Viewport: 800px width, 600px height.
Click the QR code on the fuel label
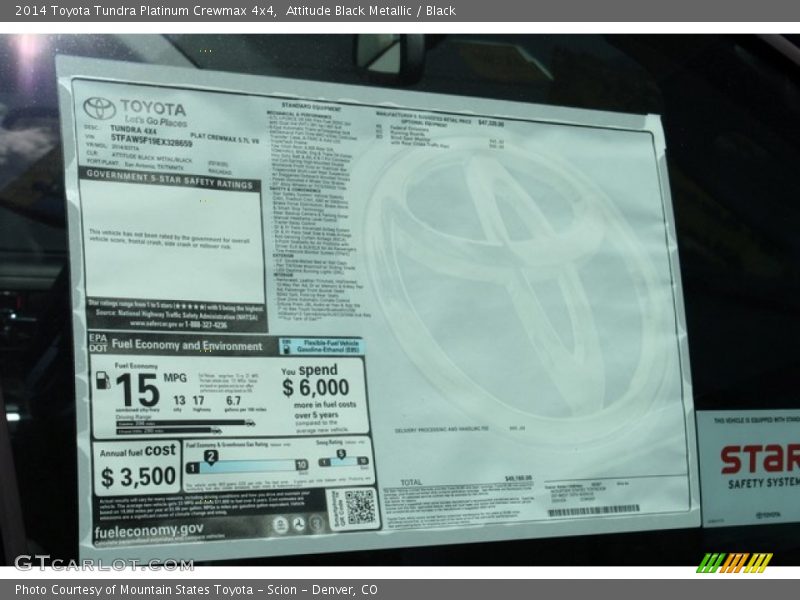pyautogui.click(x=360, y=507)
